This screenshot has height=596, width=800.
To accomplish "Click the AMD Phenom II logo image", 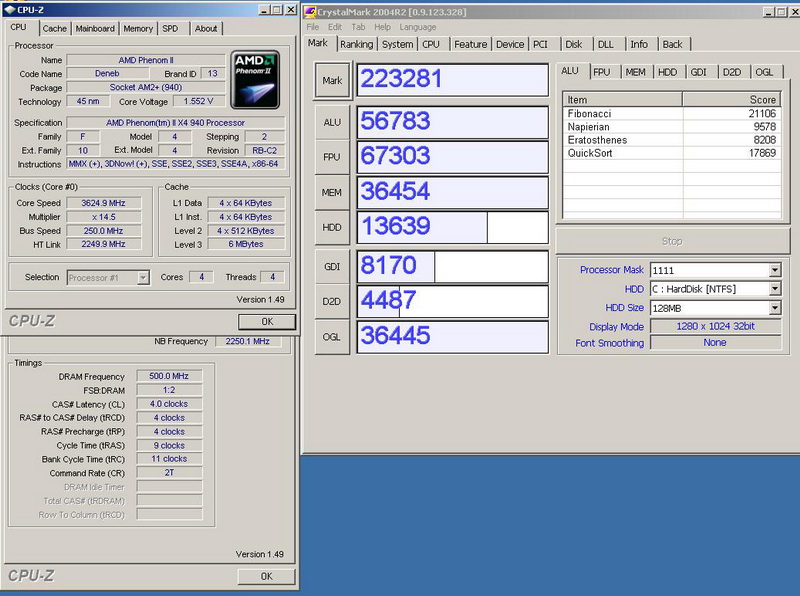I will pyautogui.click(x=255, y=80).
